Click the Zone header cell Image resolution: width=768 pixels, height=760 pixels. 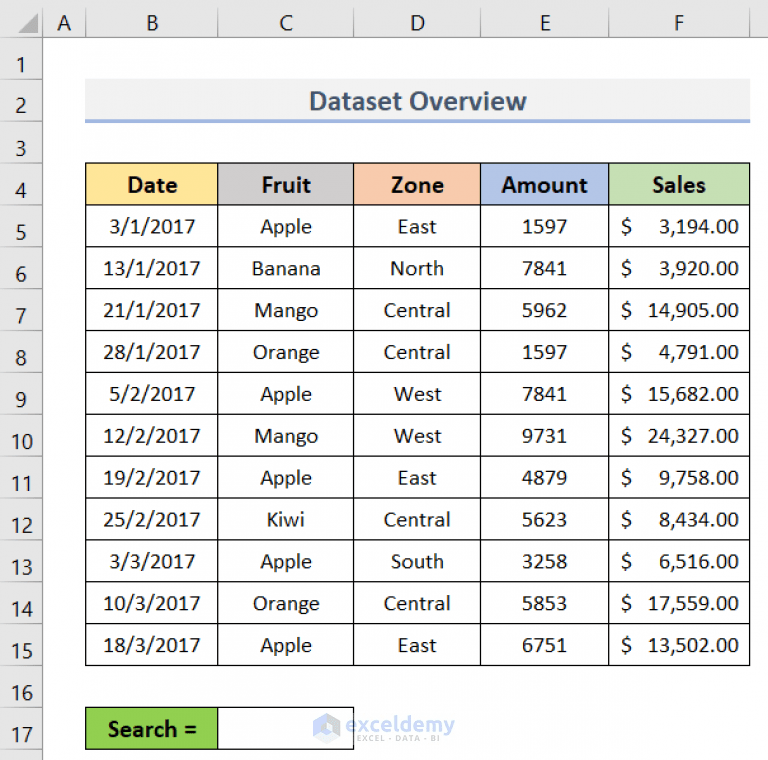tap(417, 184)
